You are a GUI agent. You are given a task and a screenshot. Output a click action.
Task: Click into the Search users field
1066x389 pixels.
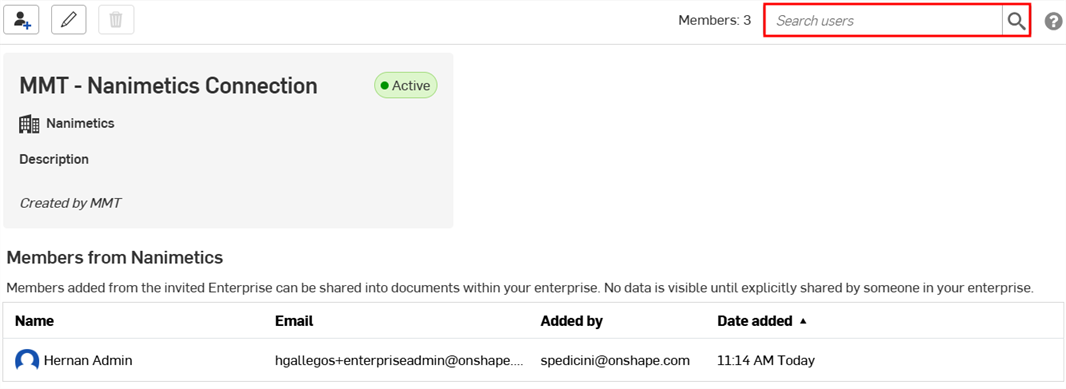(x=884, y=20)
